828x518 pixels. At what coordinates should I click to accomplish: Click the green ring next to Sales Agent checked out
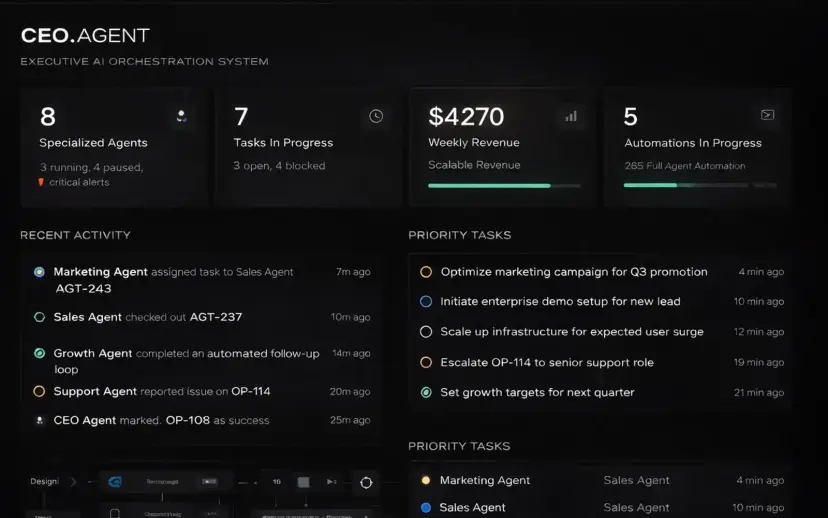[x=39, y=317]
